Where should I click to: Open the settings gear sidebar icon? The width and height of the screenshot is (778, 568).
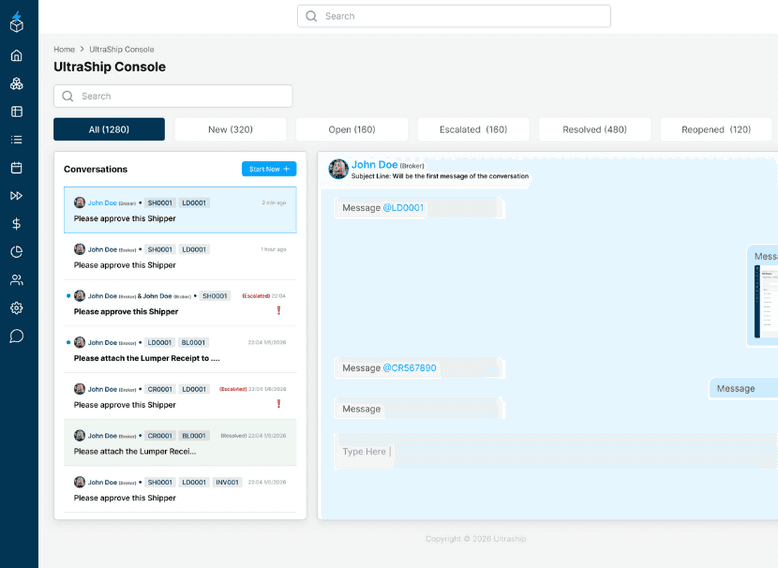[16, 308]
